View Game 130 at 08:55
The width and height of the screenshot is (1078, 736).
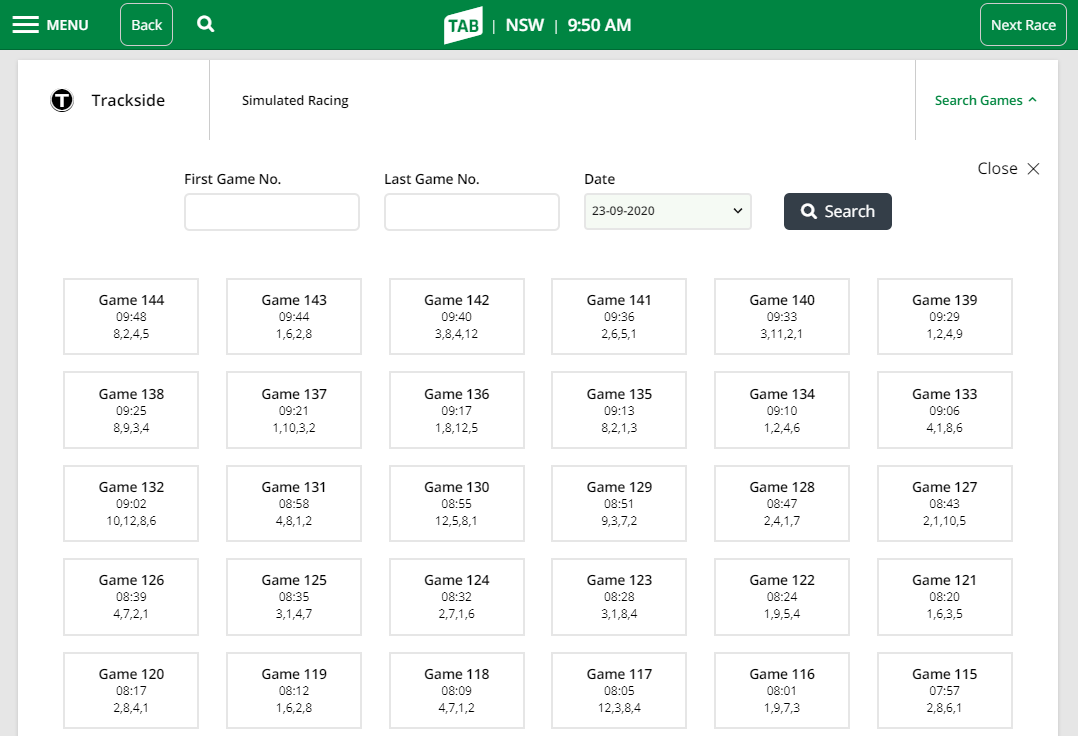point(456,504)
